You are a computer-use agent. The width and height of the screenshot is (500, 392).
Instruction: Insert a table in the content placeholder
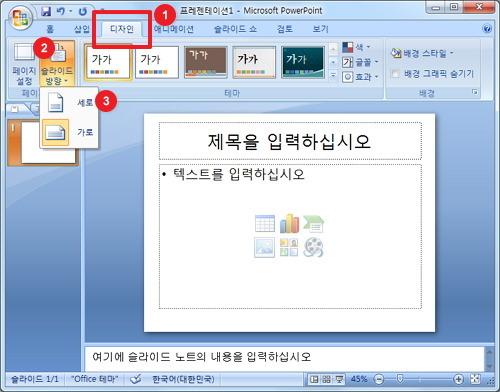tap(265, 223)
